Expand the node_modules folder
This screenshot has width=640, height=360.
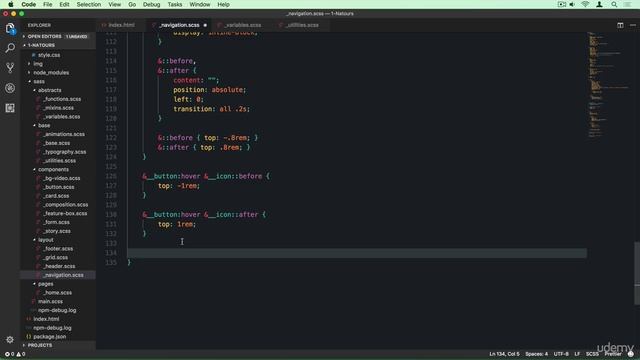click(x=51, y=73)
